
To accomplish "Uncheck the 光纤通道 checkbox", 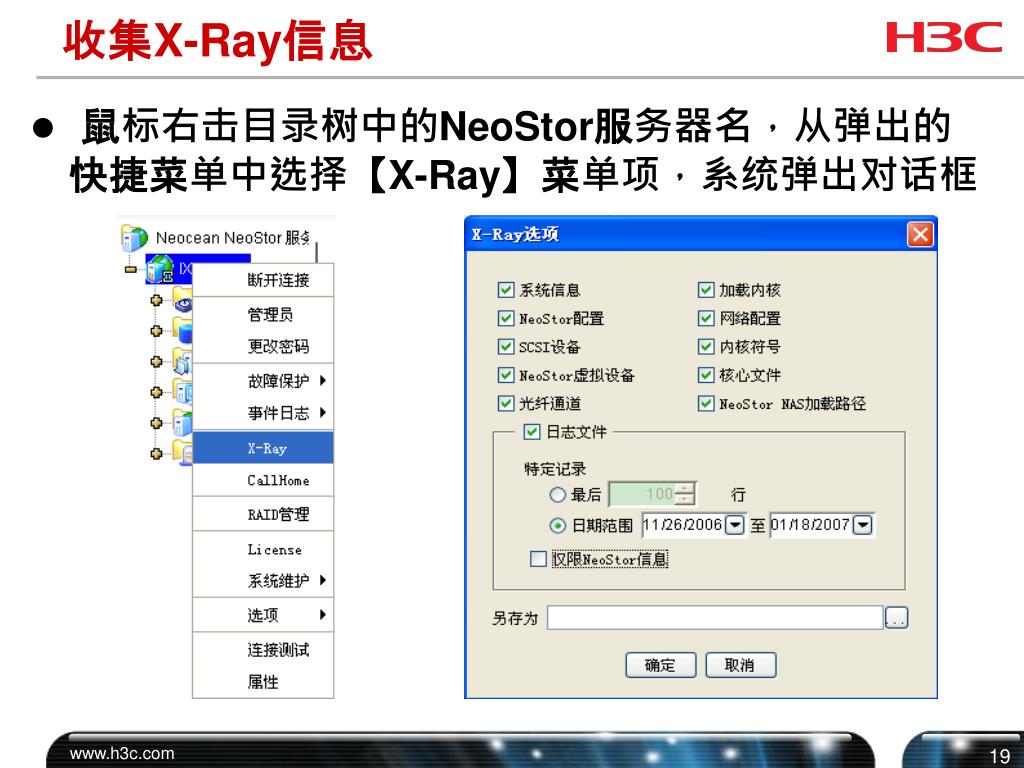I will pyautogui.click(x=505, y=403).
